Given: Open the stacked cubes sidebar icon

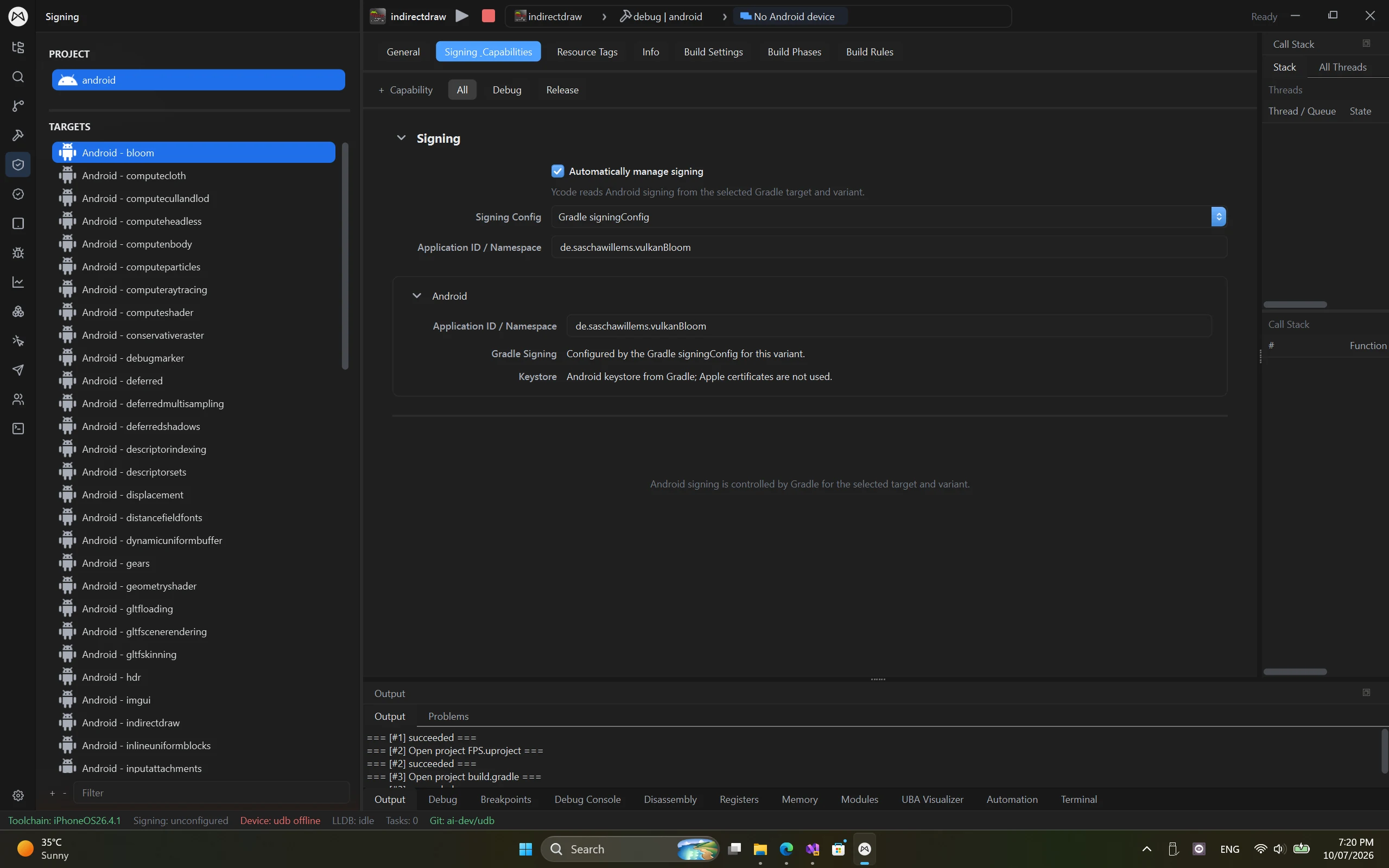Looking at the screenshot, I should pyautogui.click(x=18, y=311).
